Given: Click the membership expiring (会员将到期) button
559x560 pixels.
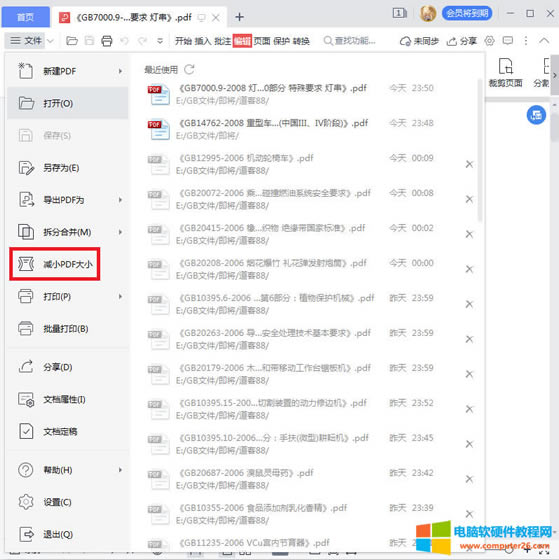Looking at the screenshot, I should [x=467, y=14].
